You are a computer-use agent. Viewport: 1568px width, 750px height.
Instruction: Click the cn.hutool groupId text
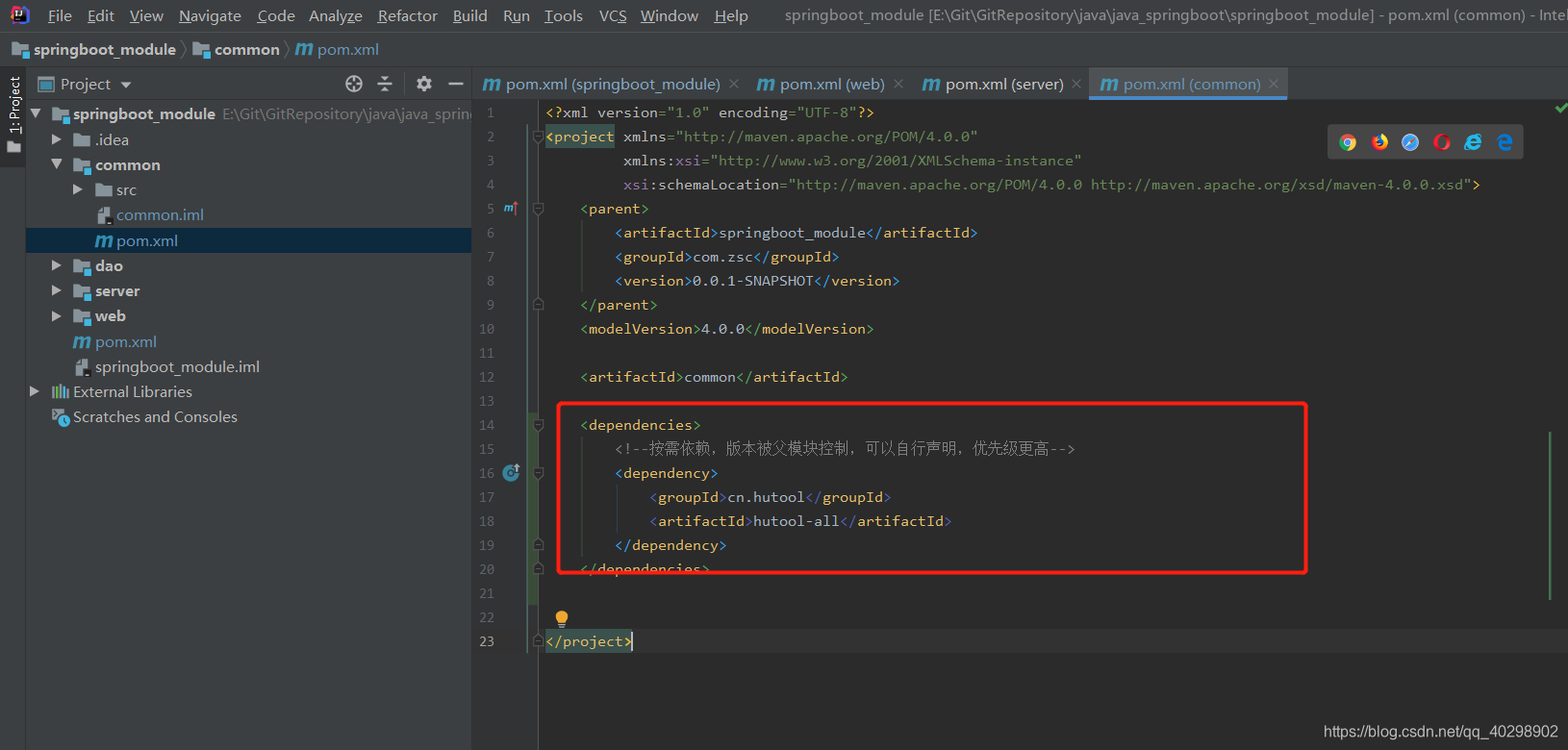(766, 497)
